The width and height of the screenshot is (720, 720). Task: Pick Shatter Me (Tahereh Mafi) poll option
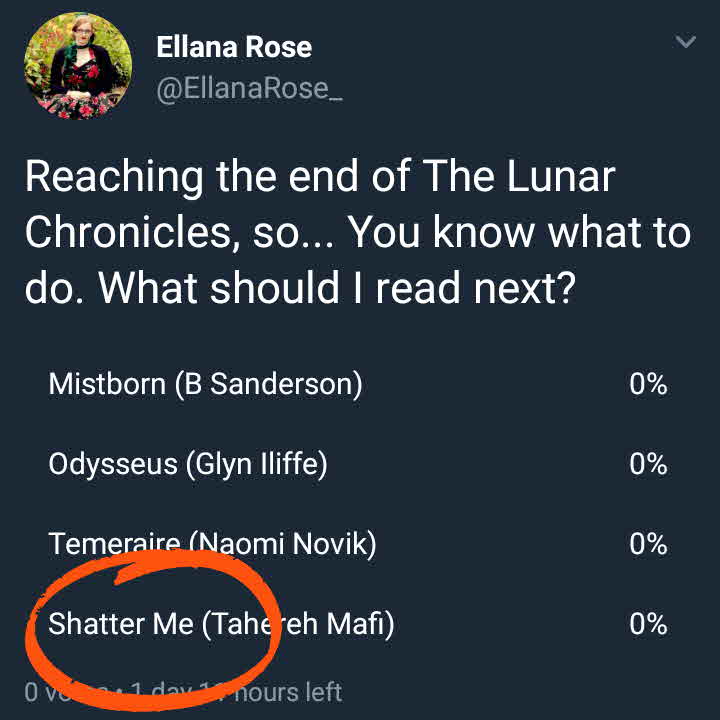click(x=221, y=624)
